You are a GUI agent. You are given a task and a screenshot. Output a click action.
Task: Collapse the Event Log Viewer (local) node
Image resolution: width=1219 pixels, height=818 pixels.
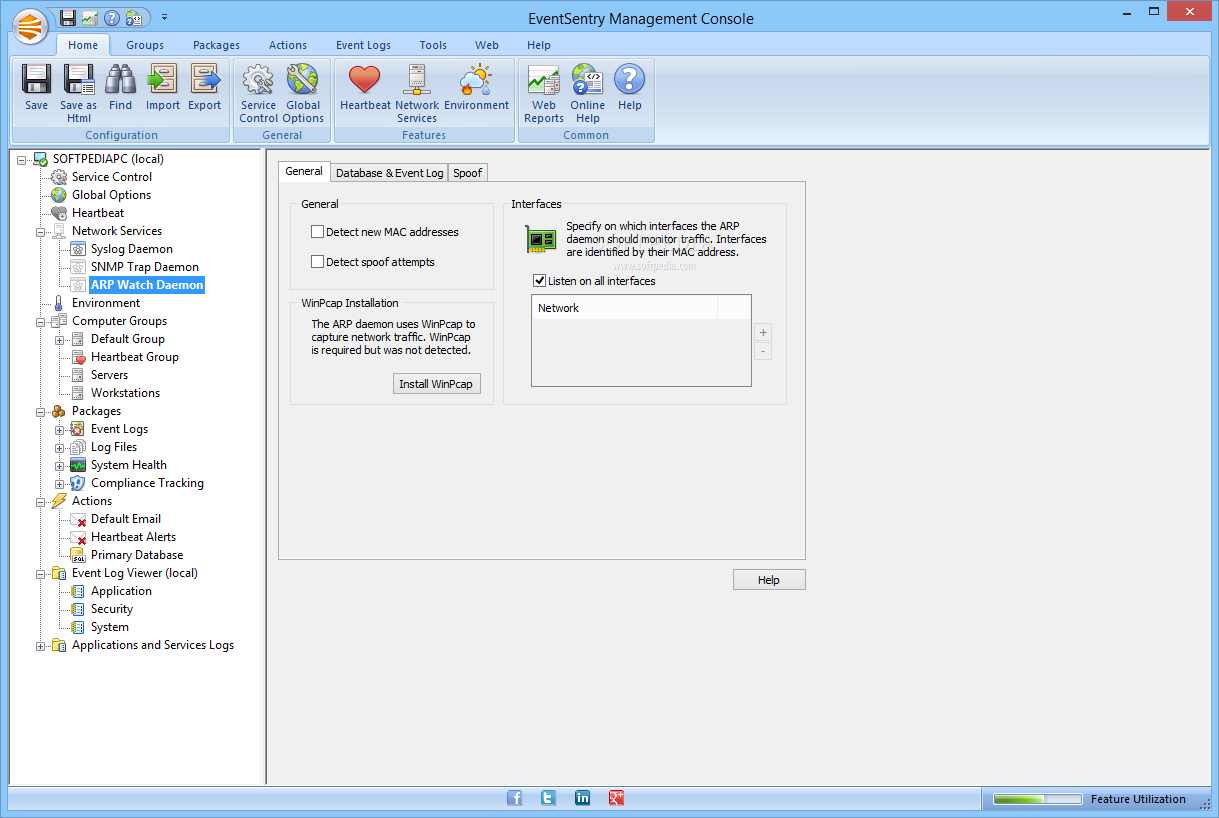[x=41, y=573]
